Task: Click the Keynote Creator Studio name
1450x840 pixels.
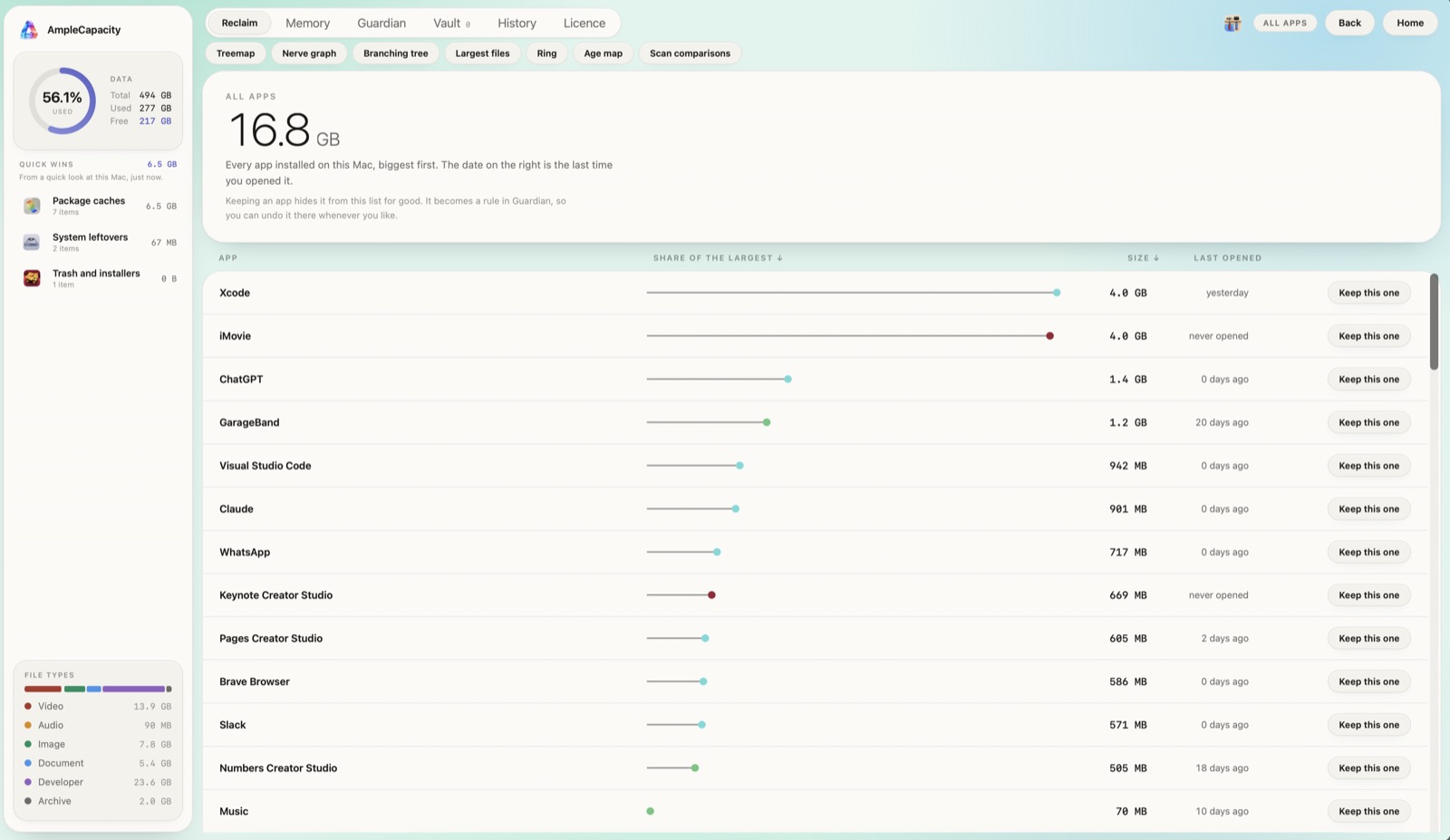Action: coord(275,595)
